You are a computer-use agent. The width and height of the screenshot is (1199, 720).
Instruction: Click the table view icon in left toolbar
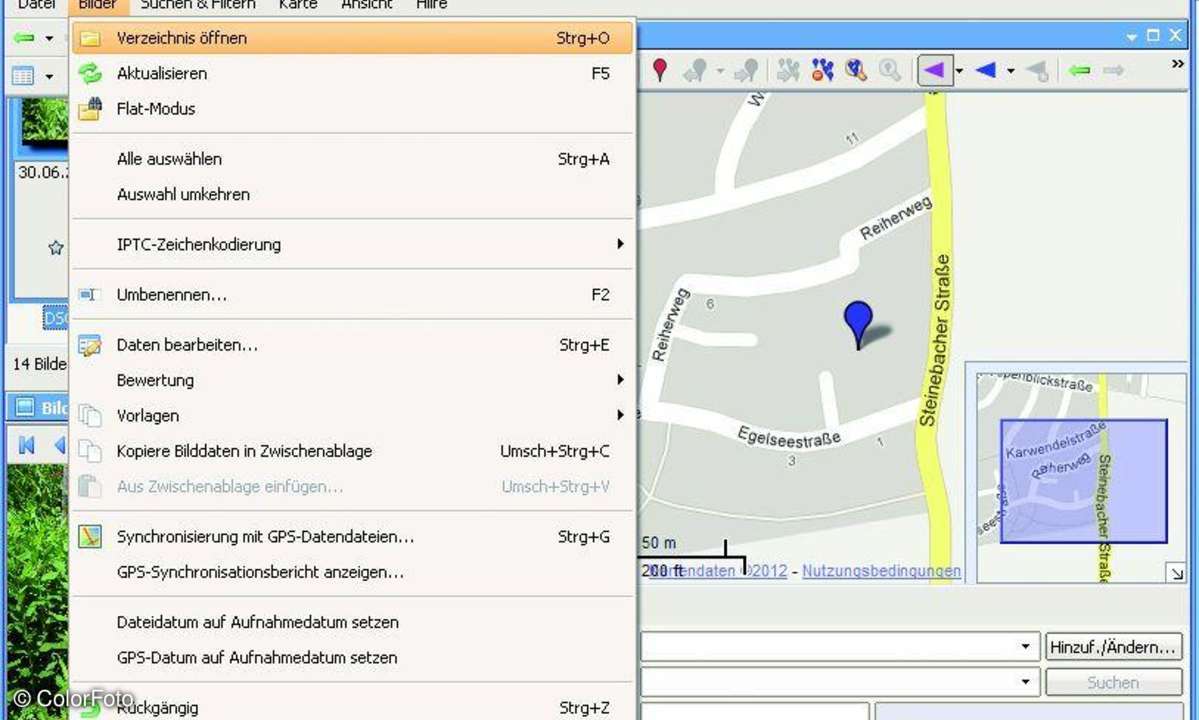[x=23, y=76]
